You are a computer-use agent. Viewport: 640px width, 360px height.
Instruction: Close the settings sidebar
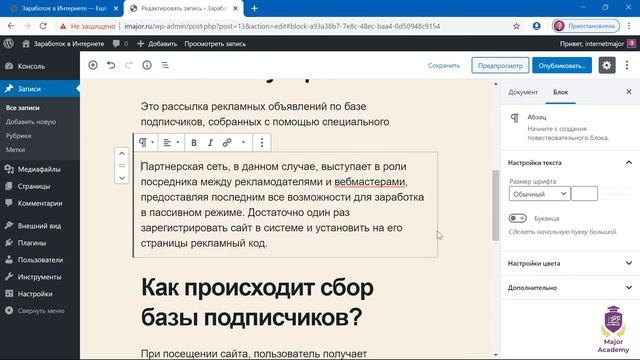pos(629,92)
